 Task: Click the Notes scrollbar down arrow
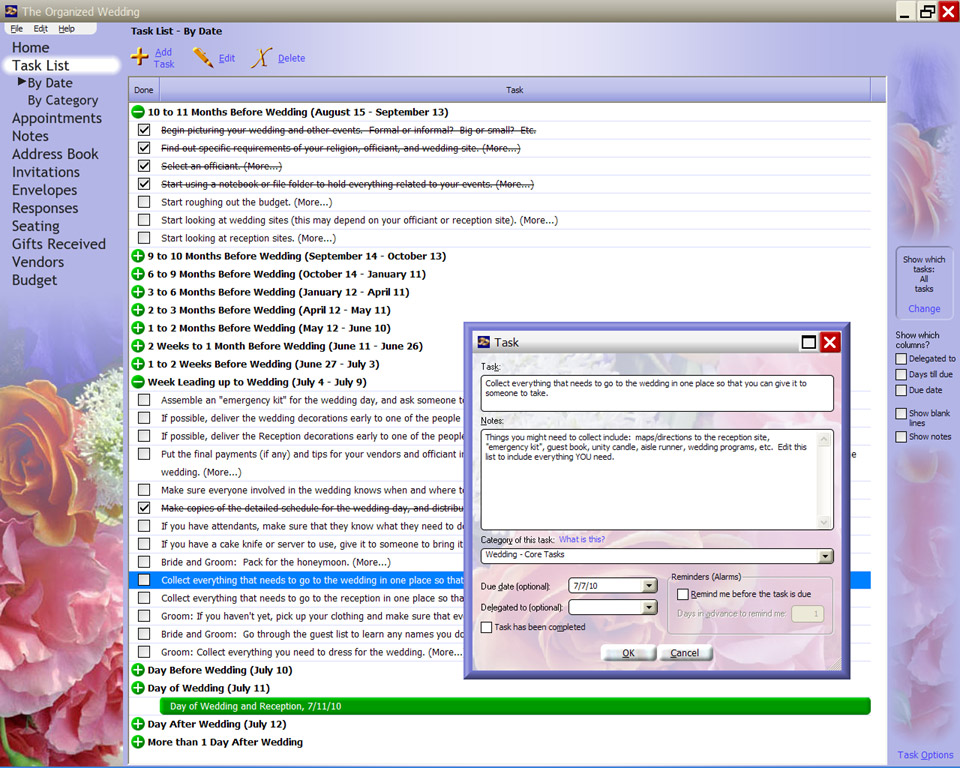pos(824,522)
